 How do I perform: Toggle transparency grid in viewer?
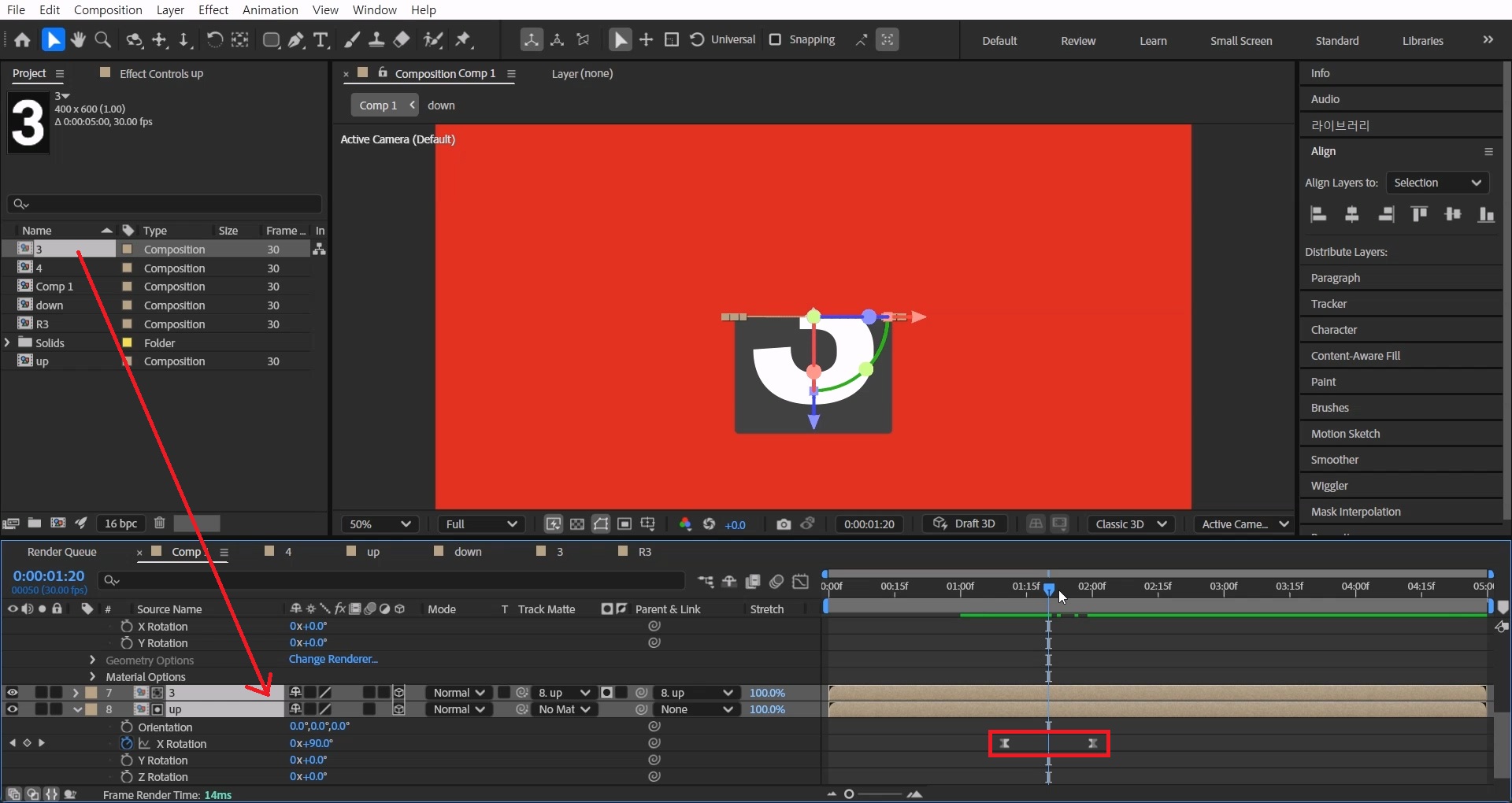tap(577, 524)
